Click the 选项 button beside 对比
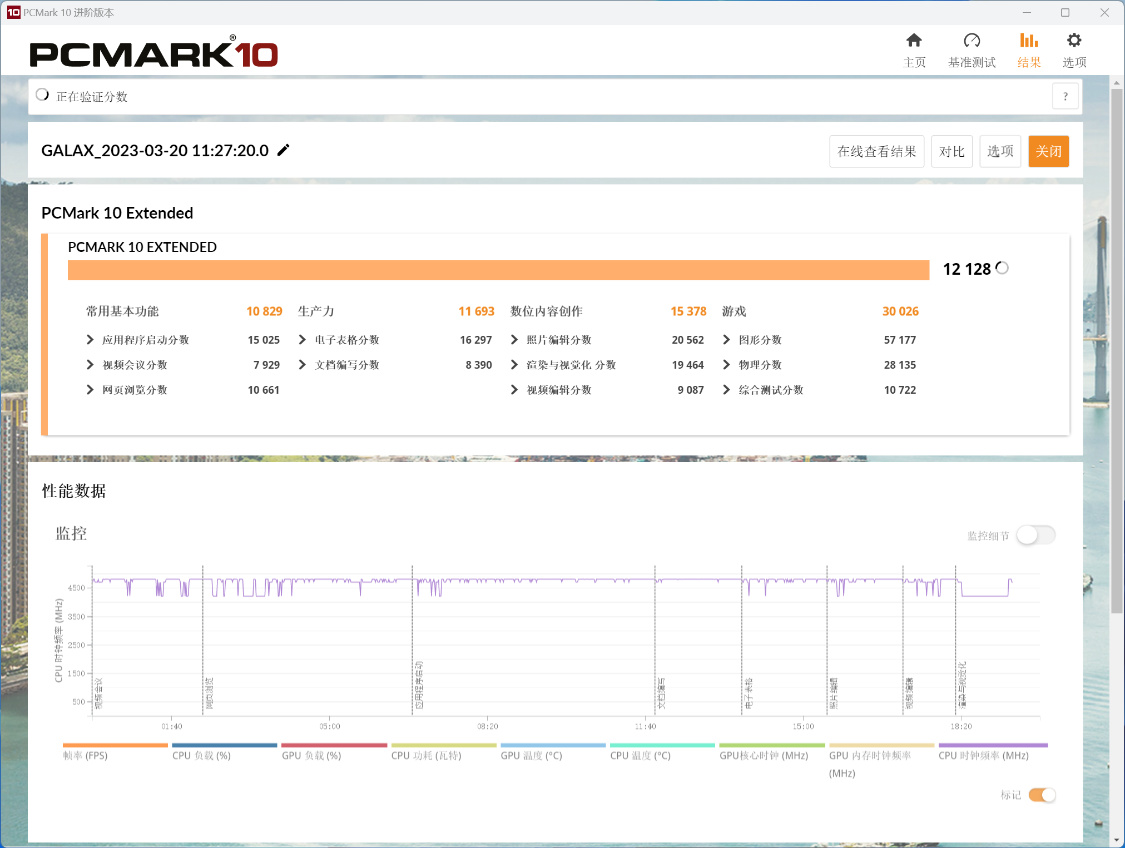1125x848 pixels. 1000,151
